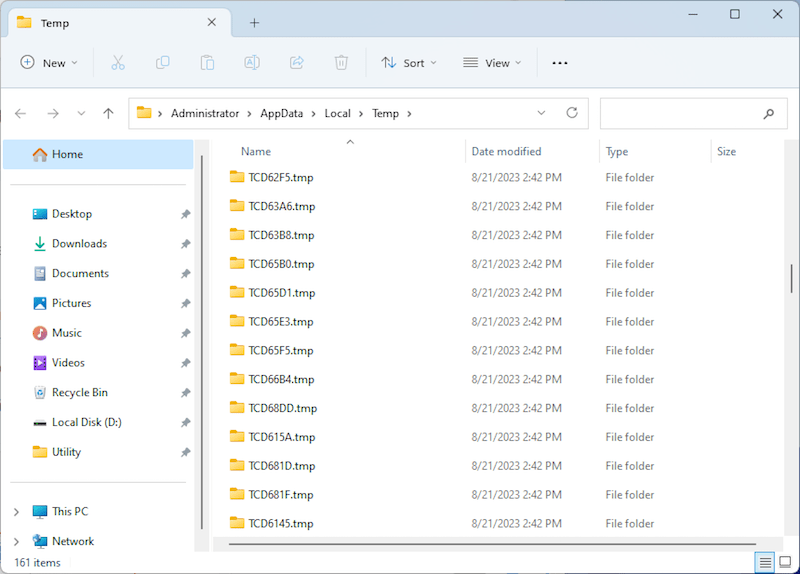Switch to details view layout
Image resolution: width=800 pixels, height=574 pixels.
(765, 562)
